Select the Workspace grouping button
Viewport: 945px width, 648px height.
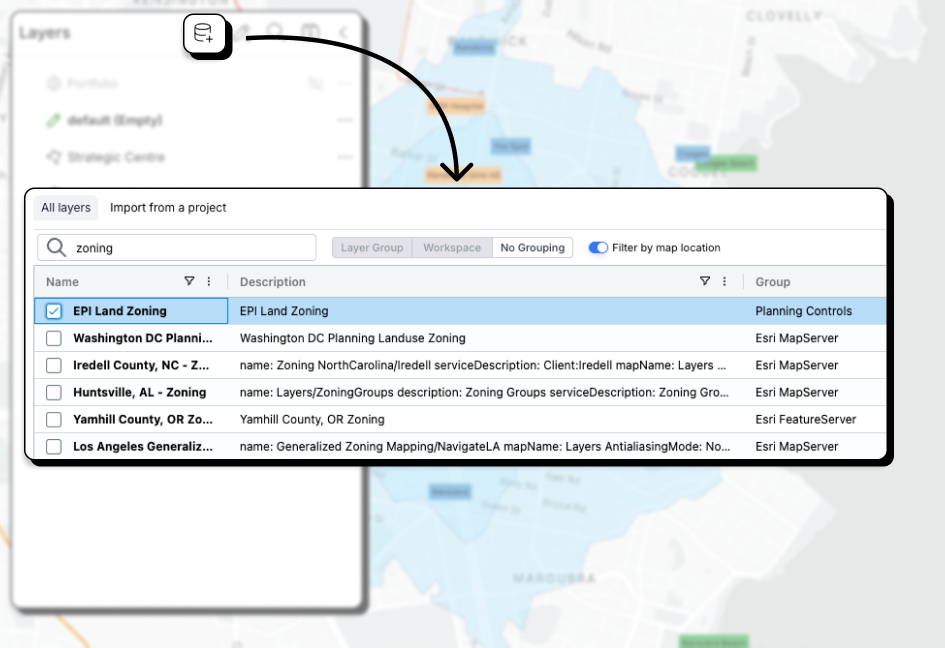pos(452,248)
